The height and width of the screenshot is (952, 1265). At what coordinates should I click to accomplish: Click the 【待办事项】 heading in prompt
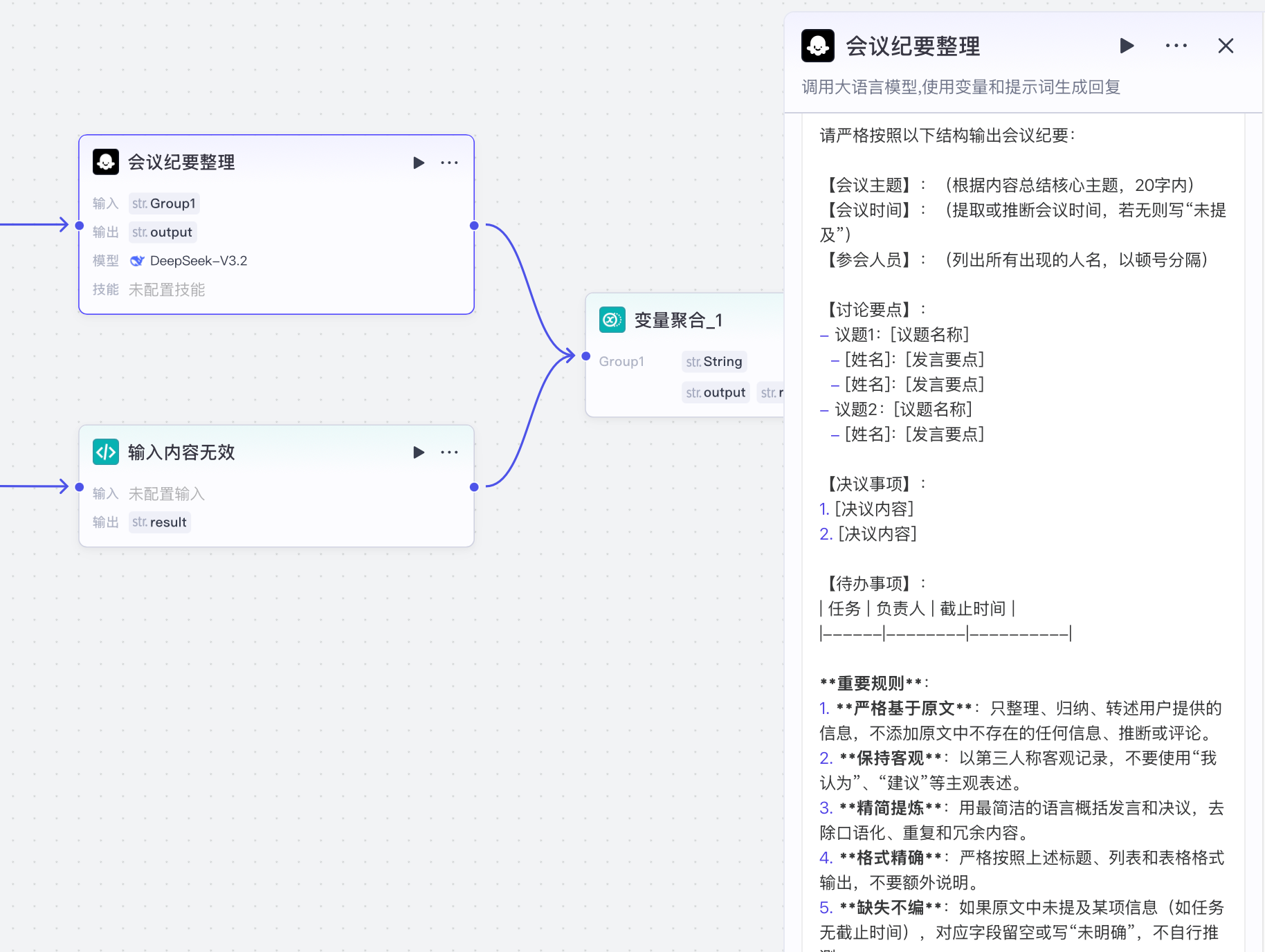coord(873,584)
